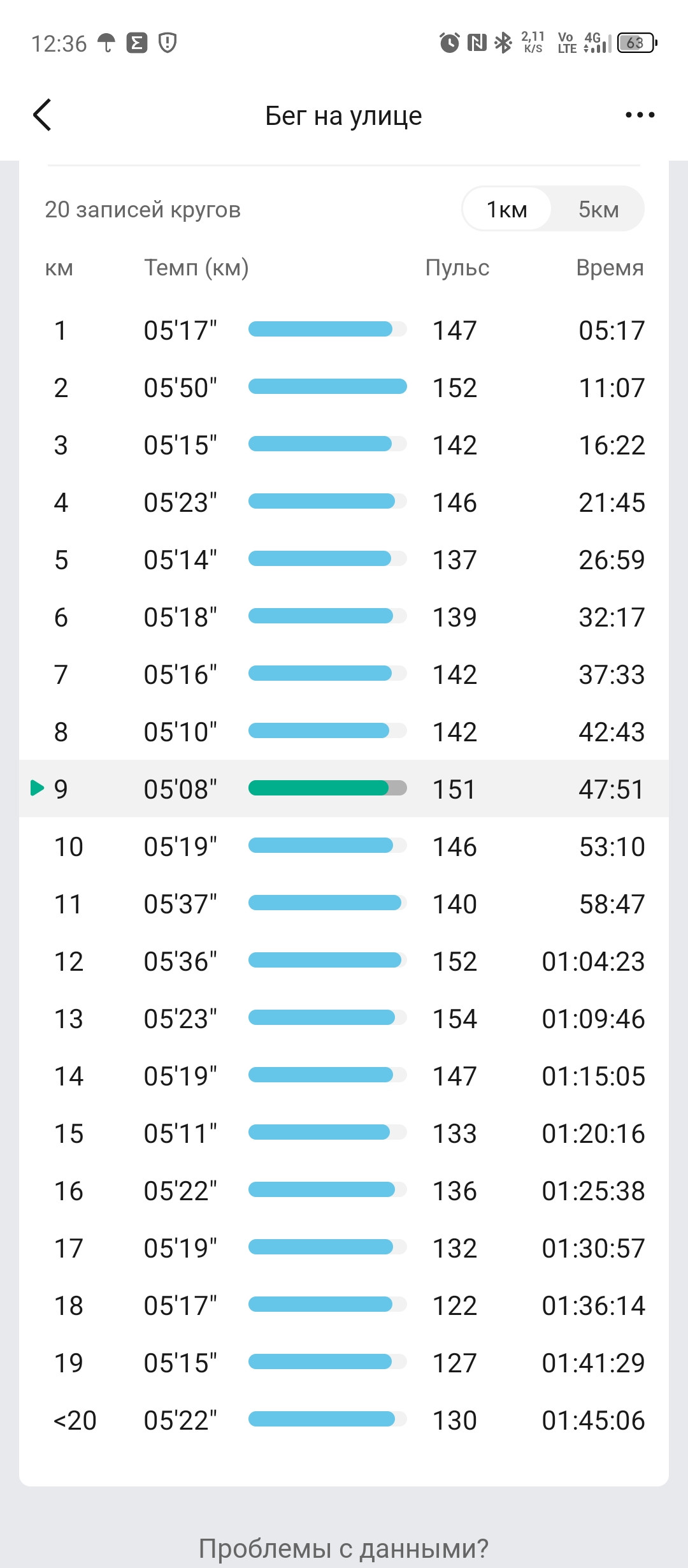Tap the Пульс column header
The width and height of the screenshot is (688, 1568).
[x=457, y=268]
